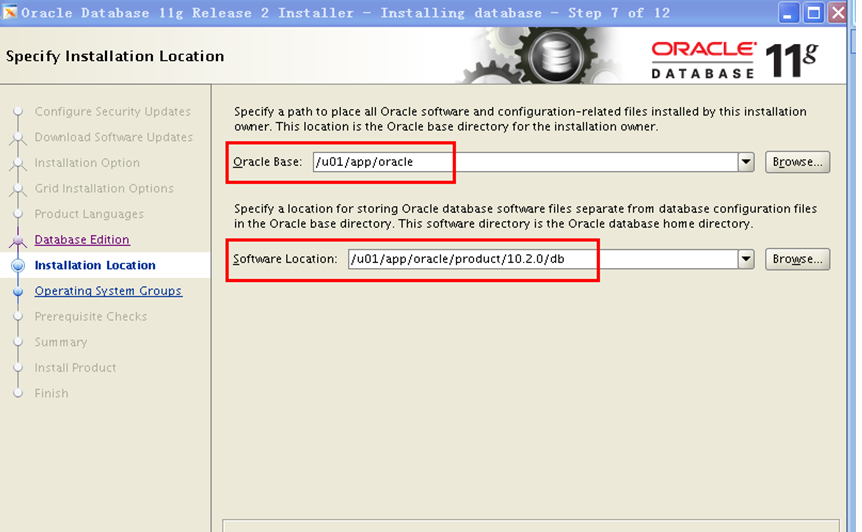Image resolution: width=862 pixels, height=532 pixels.
Task: Close the Oracle installer window
Action: click(x=838, y=13)
